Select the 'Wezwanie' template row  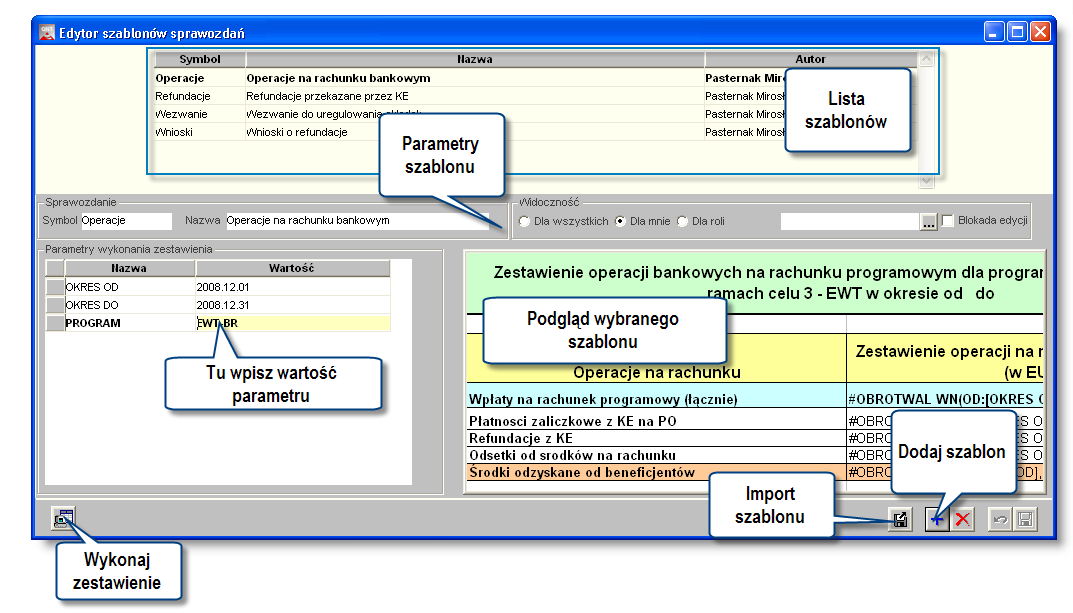535,114
